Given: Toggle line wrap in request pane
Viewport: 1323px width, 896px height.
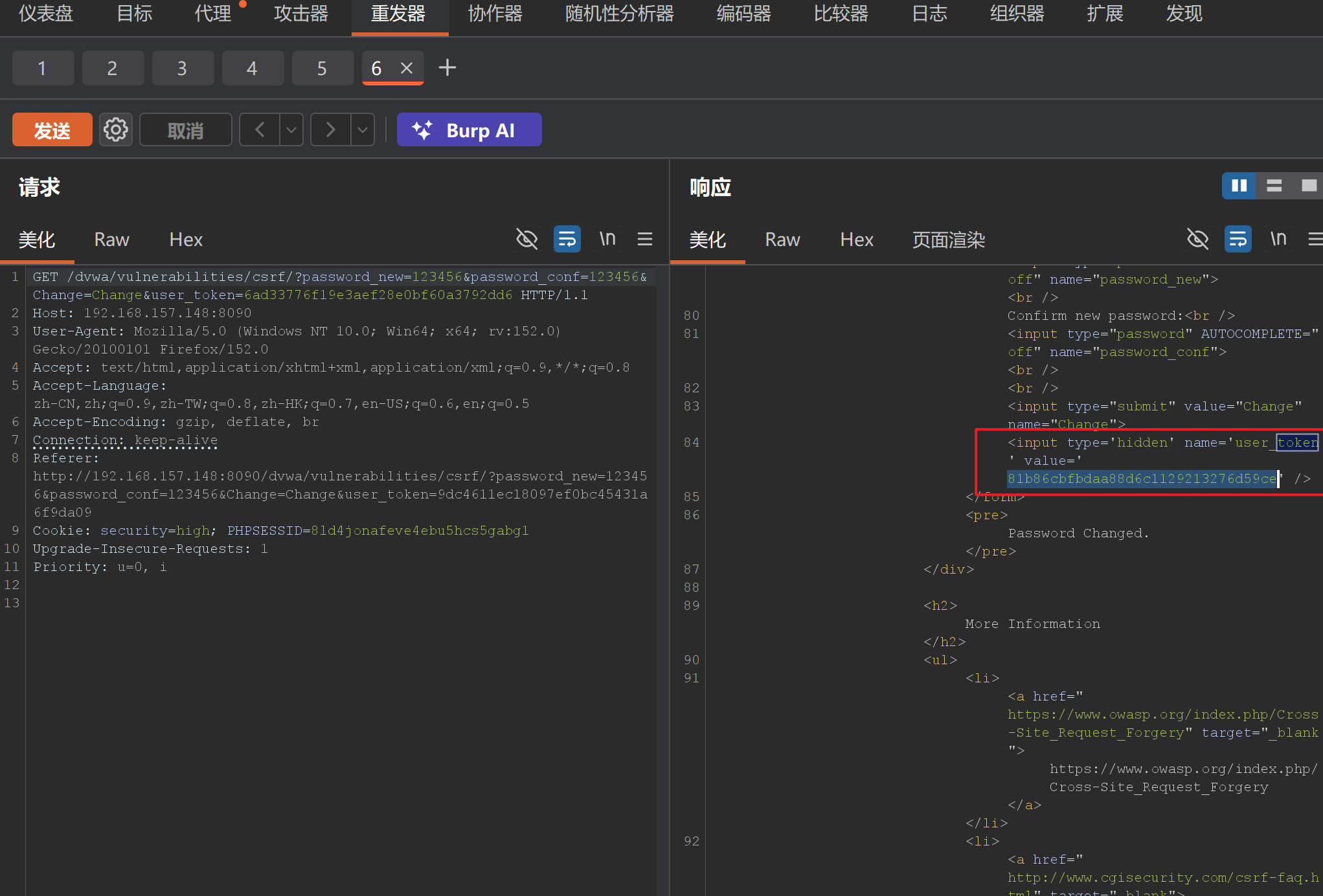Looking at the screenshot, I should pyautogui.click(x=567, y=239).
